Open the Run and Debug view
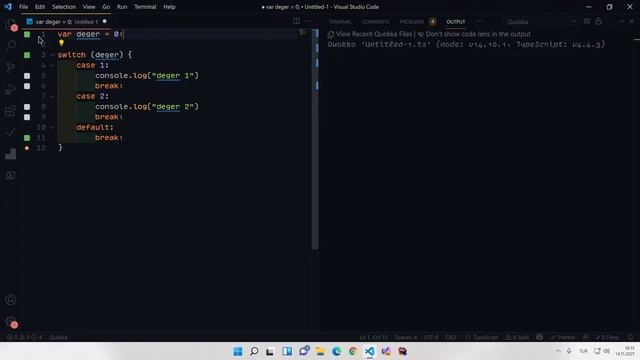 pos(11,89)
